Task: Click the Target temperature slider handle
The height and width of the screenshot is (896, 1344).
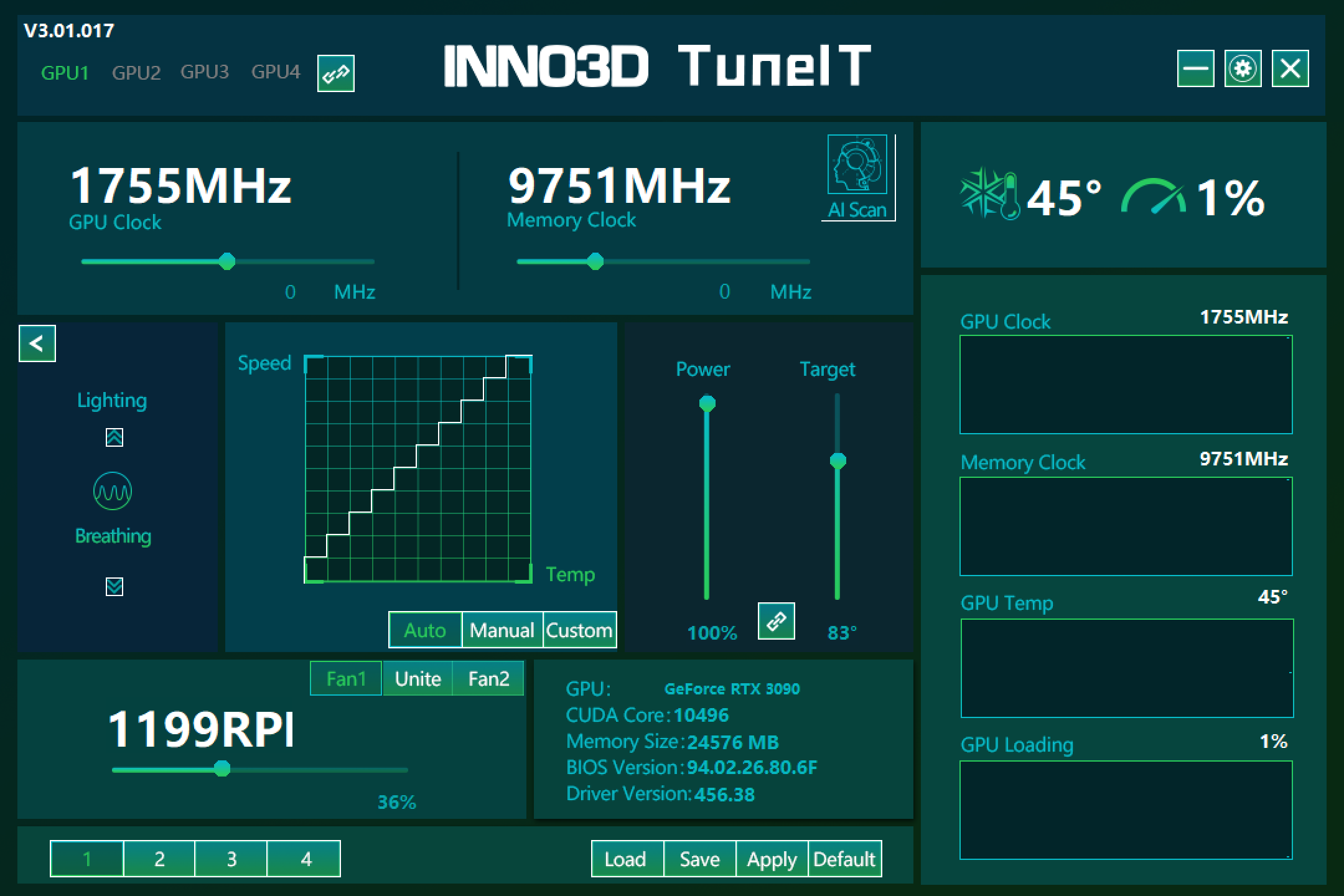Action: pyautogui.click(x=838, y=461)
